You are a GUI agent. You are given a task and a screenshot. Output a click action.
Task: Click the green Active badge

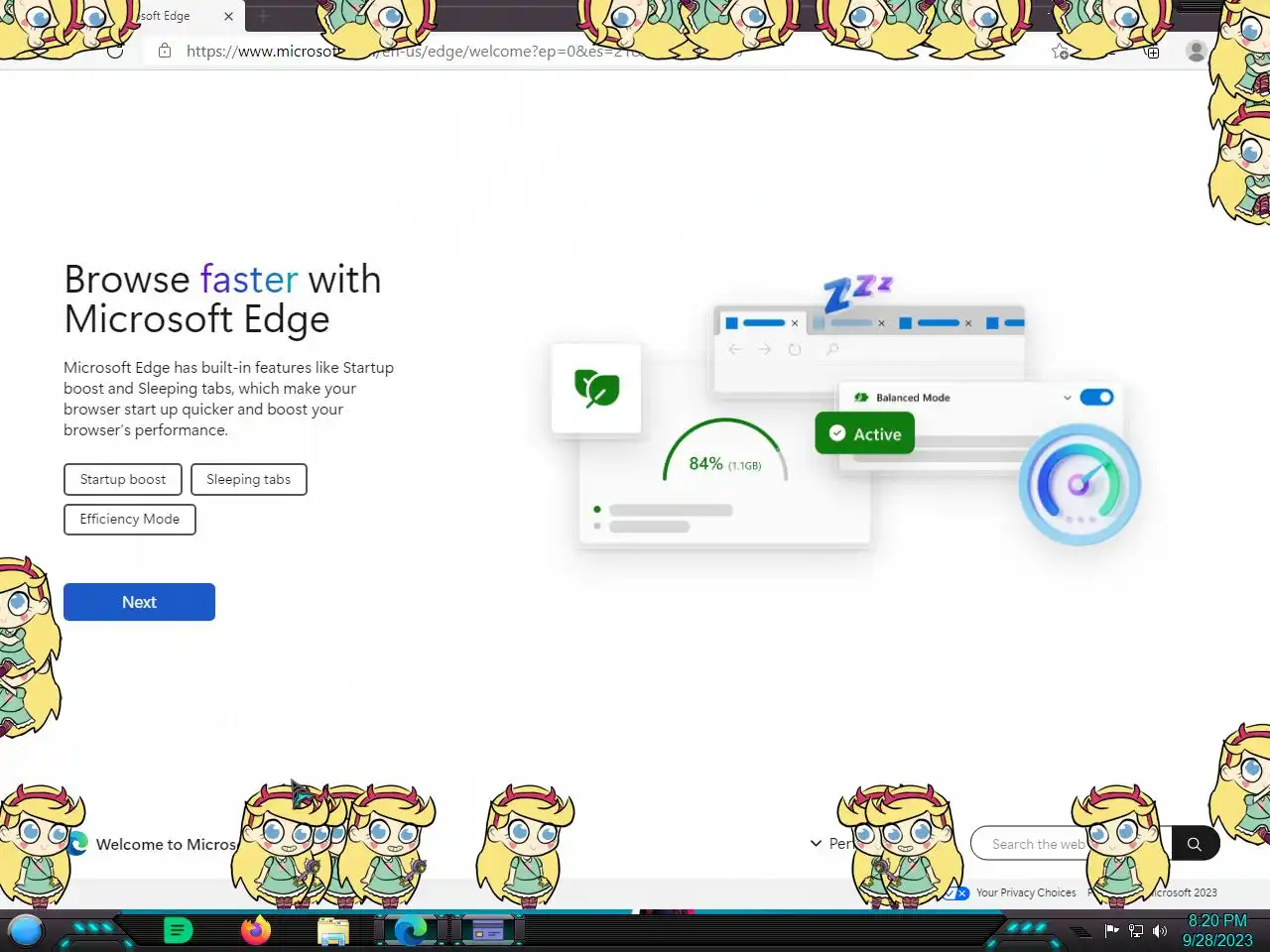864,433
